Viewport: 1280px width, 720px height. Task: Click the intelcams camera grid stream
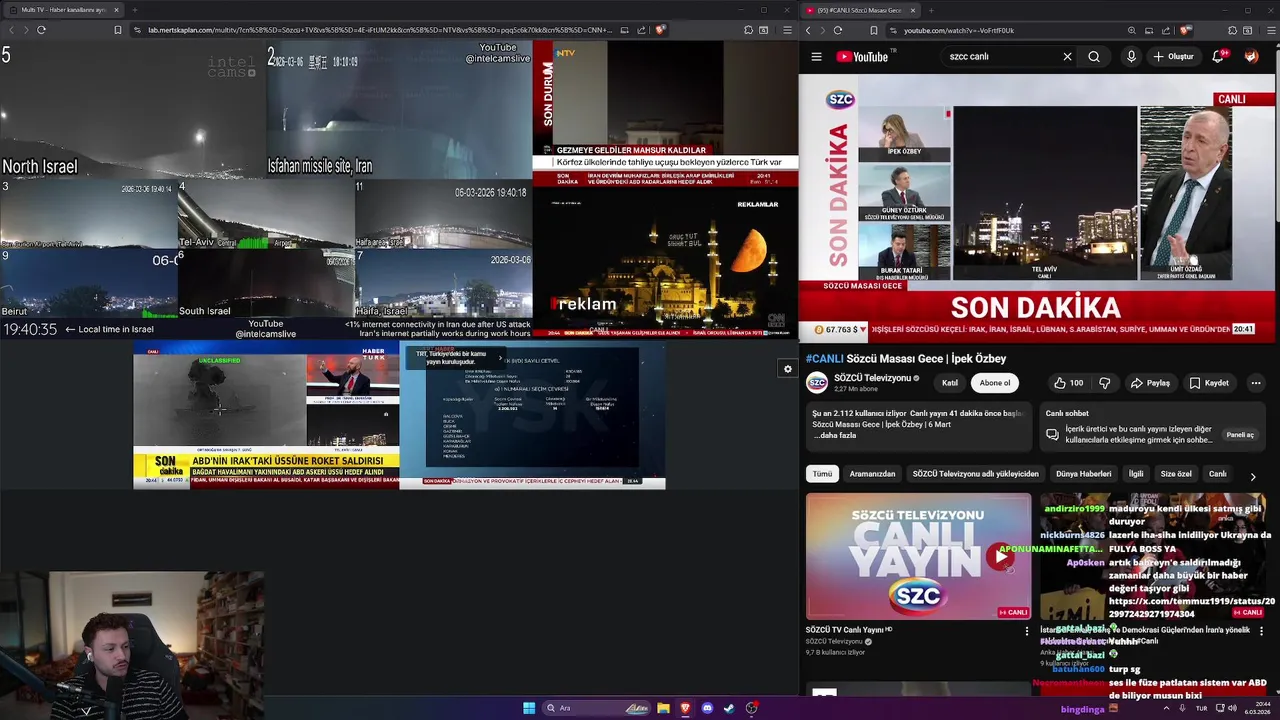coord(266,189)
